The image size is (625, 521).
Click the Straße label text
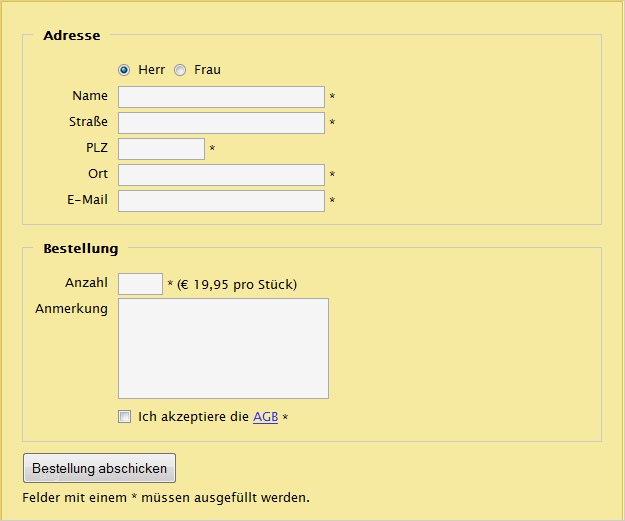(x=87, y=122)
